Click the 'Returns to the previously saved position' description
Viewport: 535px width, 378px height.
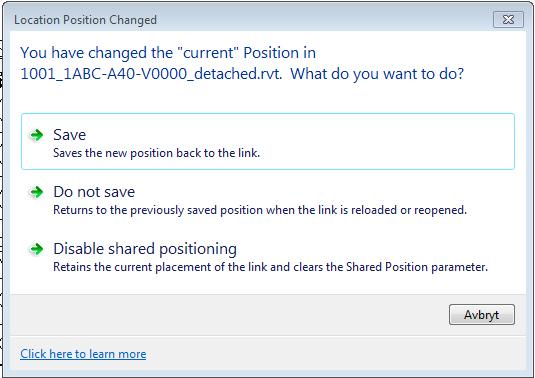[x=260, y=210]
